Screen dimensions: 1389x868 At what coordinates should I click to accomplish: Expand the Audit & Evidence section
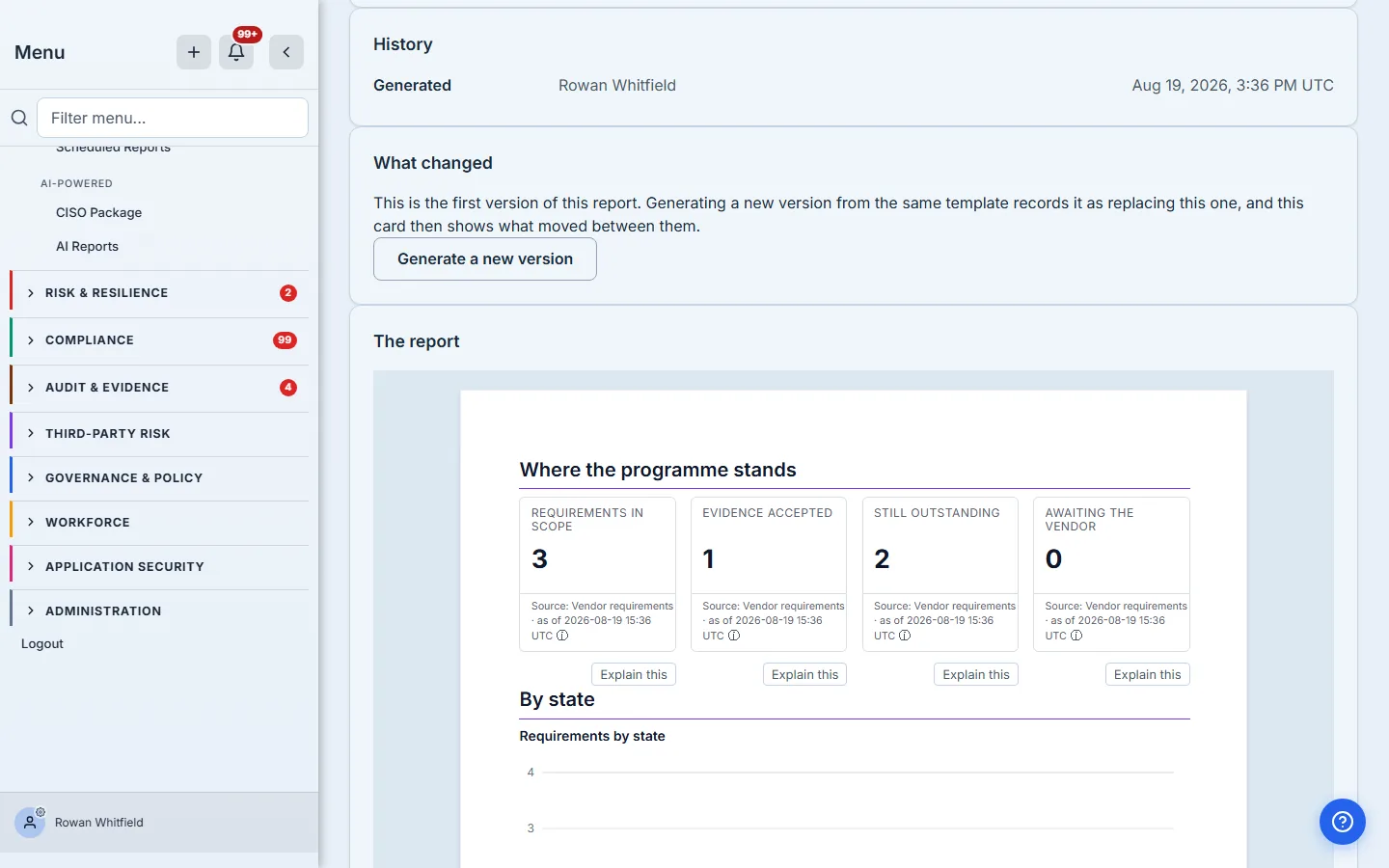(x=159, y=388)
